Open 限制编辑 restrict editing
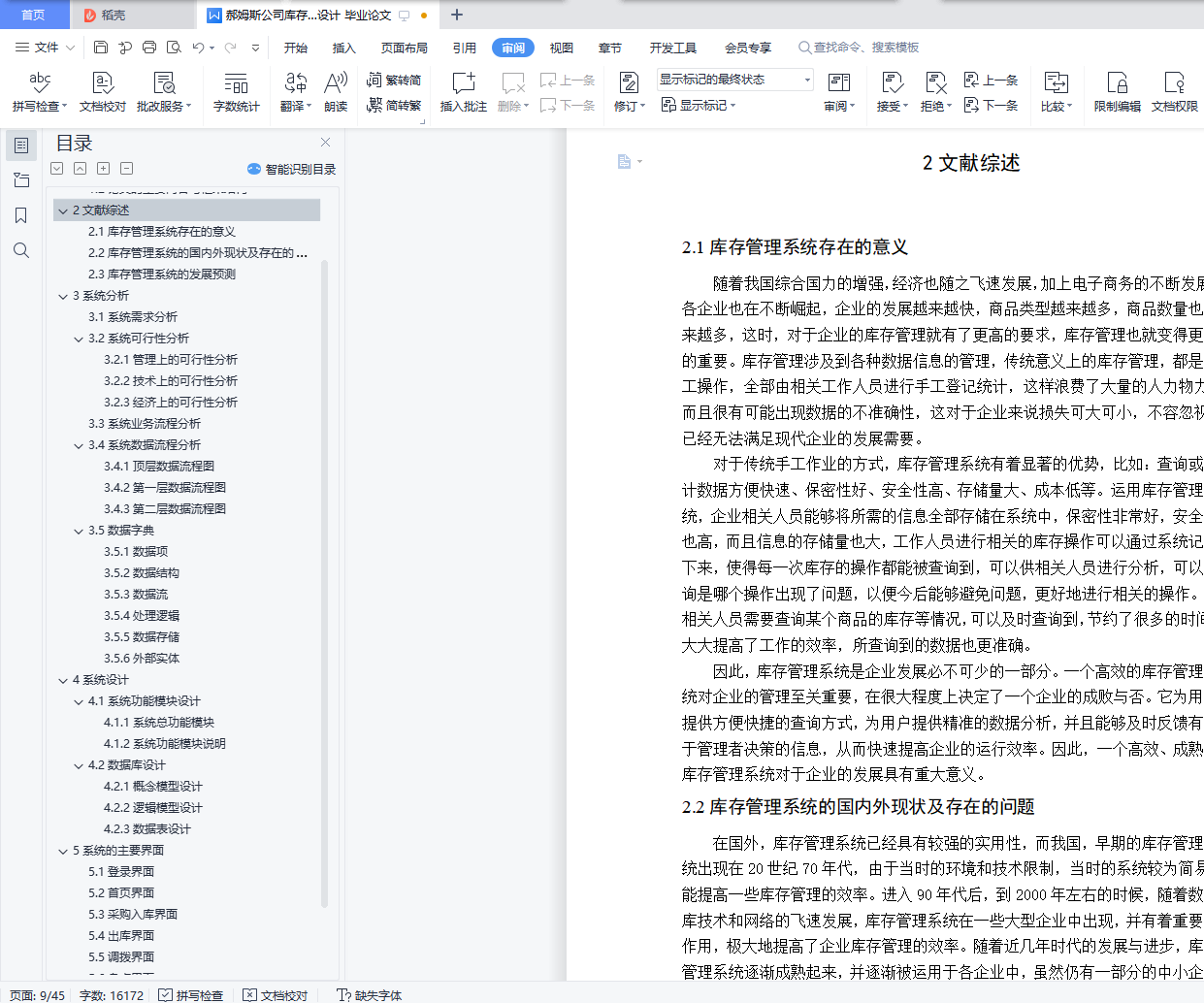The width and height of the screenshot is (1204, 1003). (1118, 91)
